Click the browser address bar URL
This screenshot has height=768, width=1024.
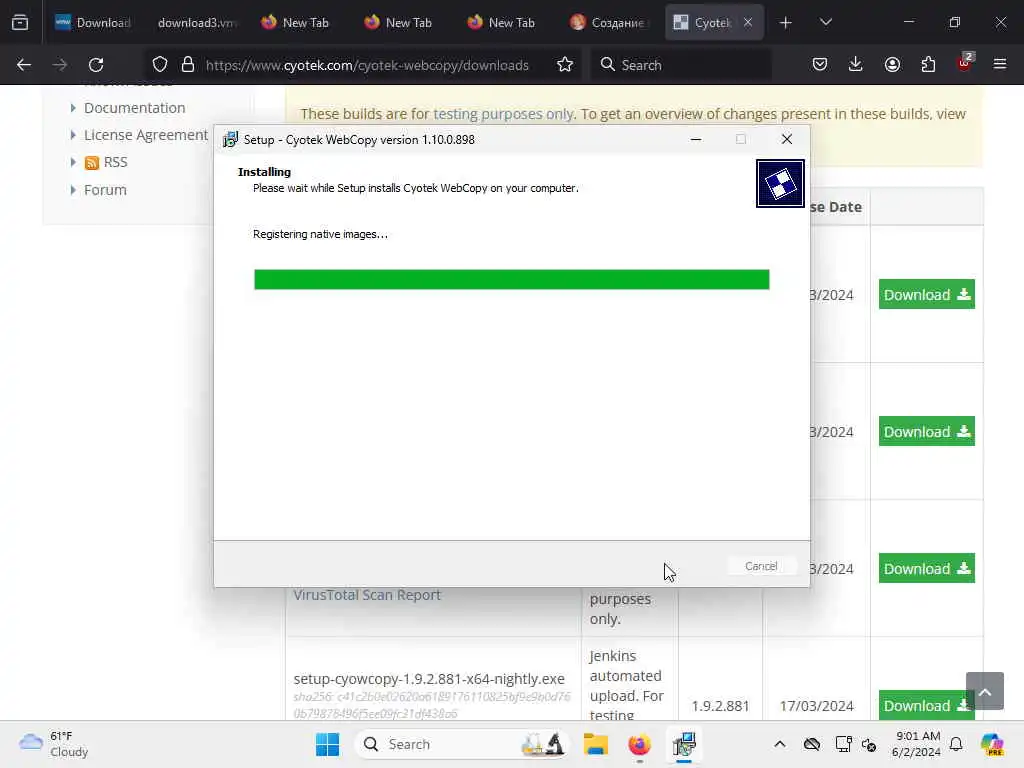(367, 65)
